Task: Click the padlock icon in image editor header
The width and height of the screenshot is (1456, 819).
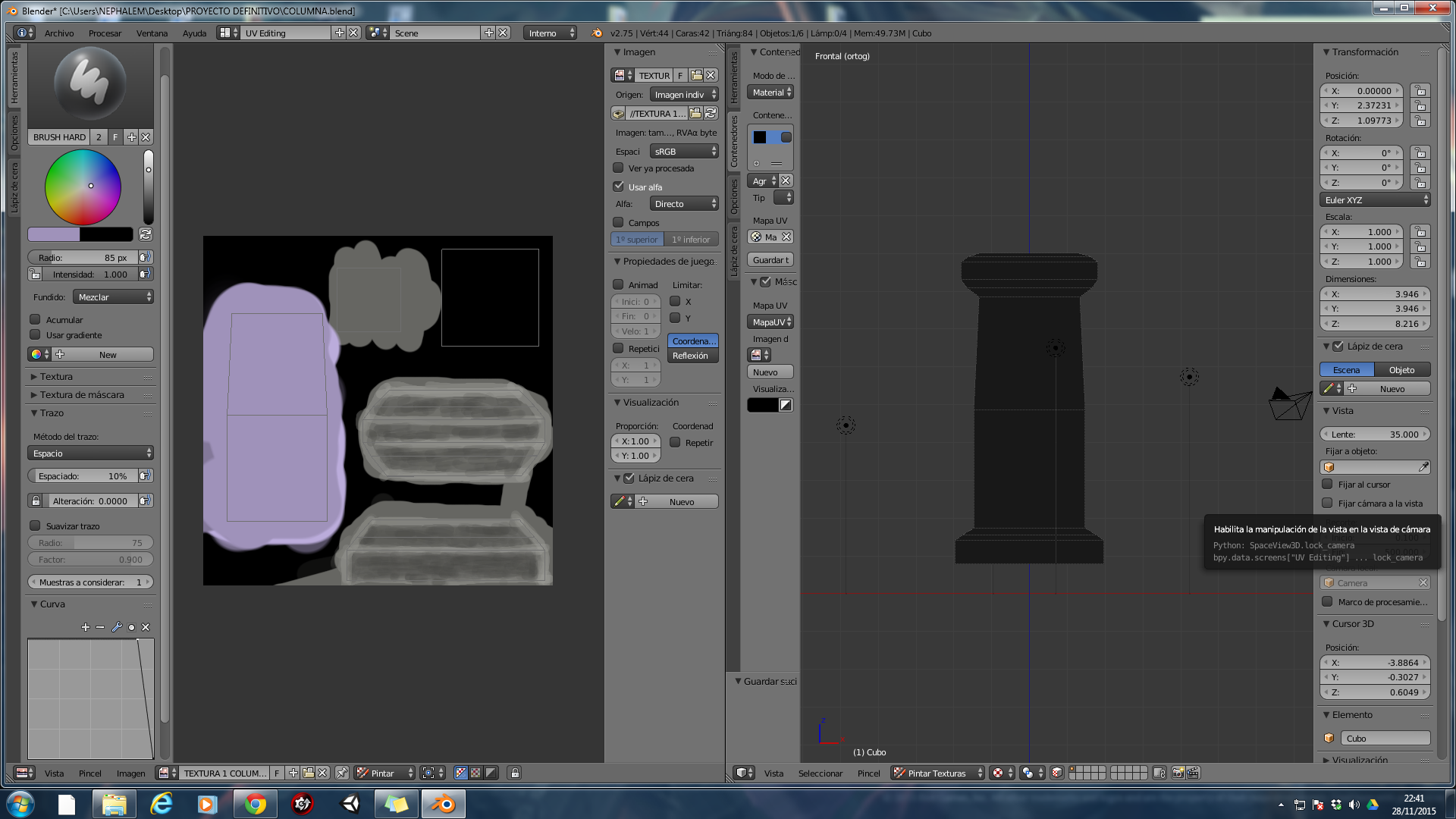Action: pyautogui.click(x=515, y=773)
